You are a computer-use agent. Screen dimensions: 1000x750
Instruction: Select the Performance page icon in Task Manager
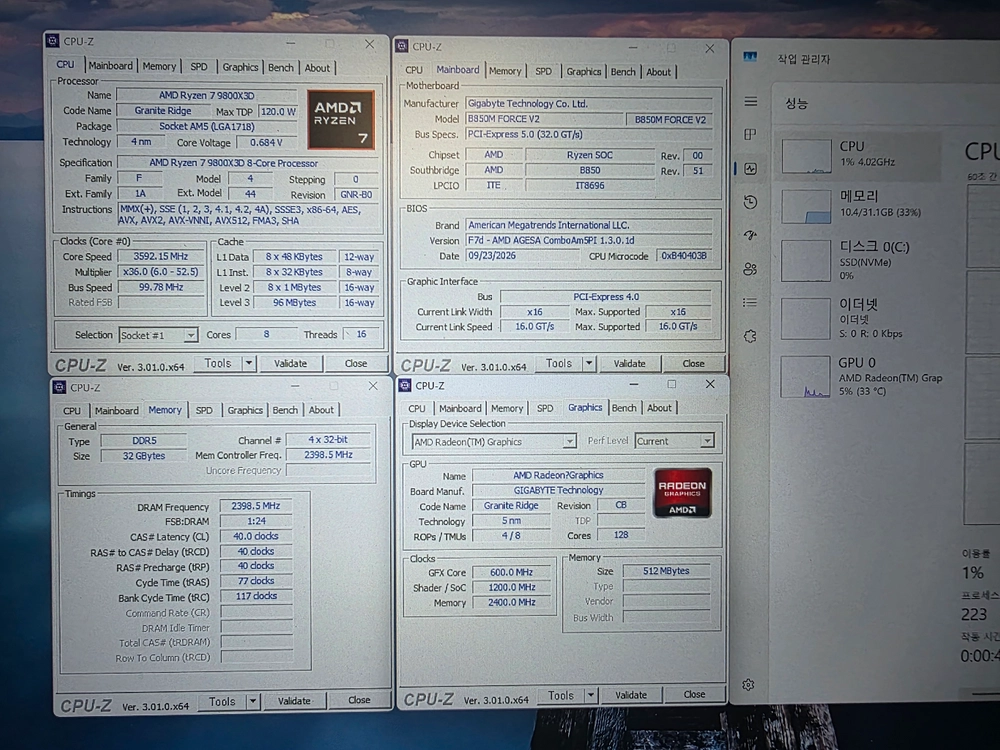pos(751,169)
